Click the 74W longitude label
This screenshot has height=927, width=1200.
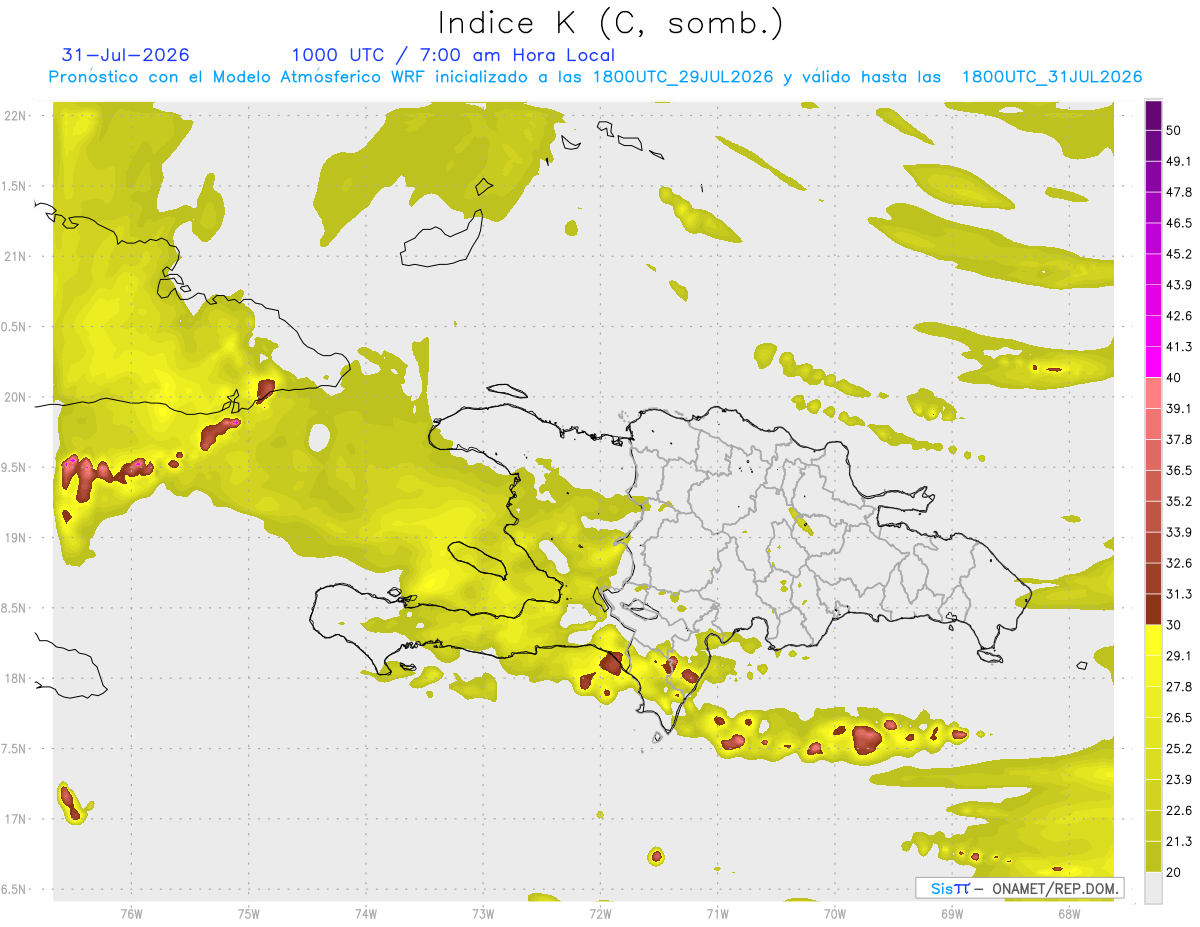point(366,913)
